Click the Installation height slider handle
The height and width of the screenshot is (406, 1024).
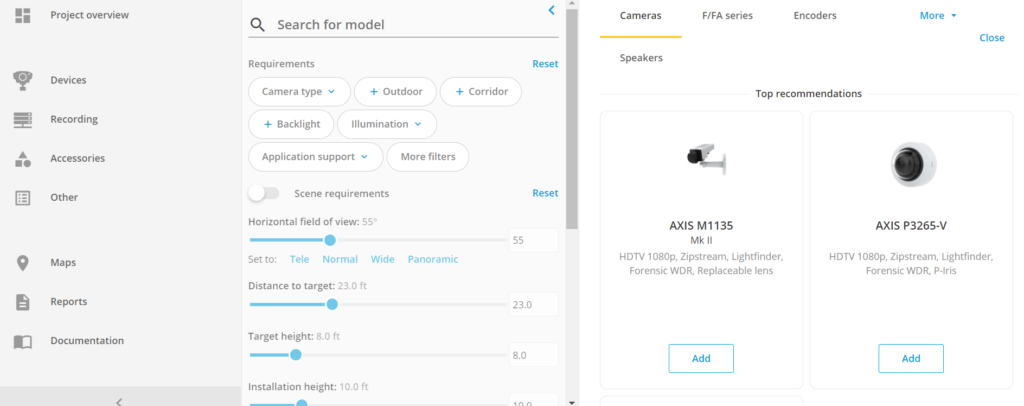pyautogui.click(x=302, y=403)
